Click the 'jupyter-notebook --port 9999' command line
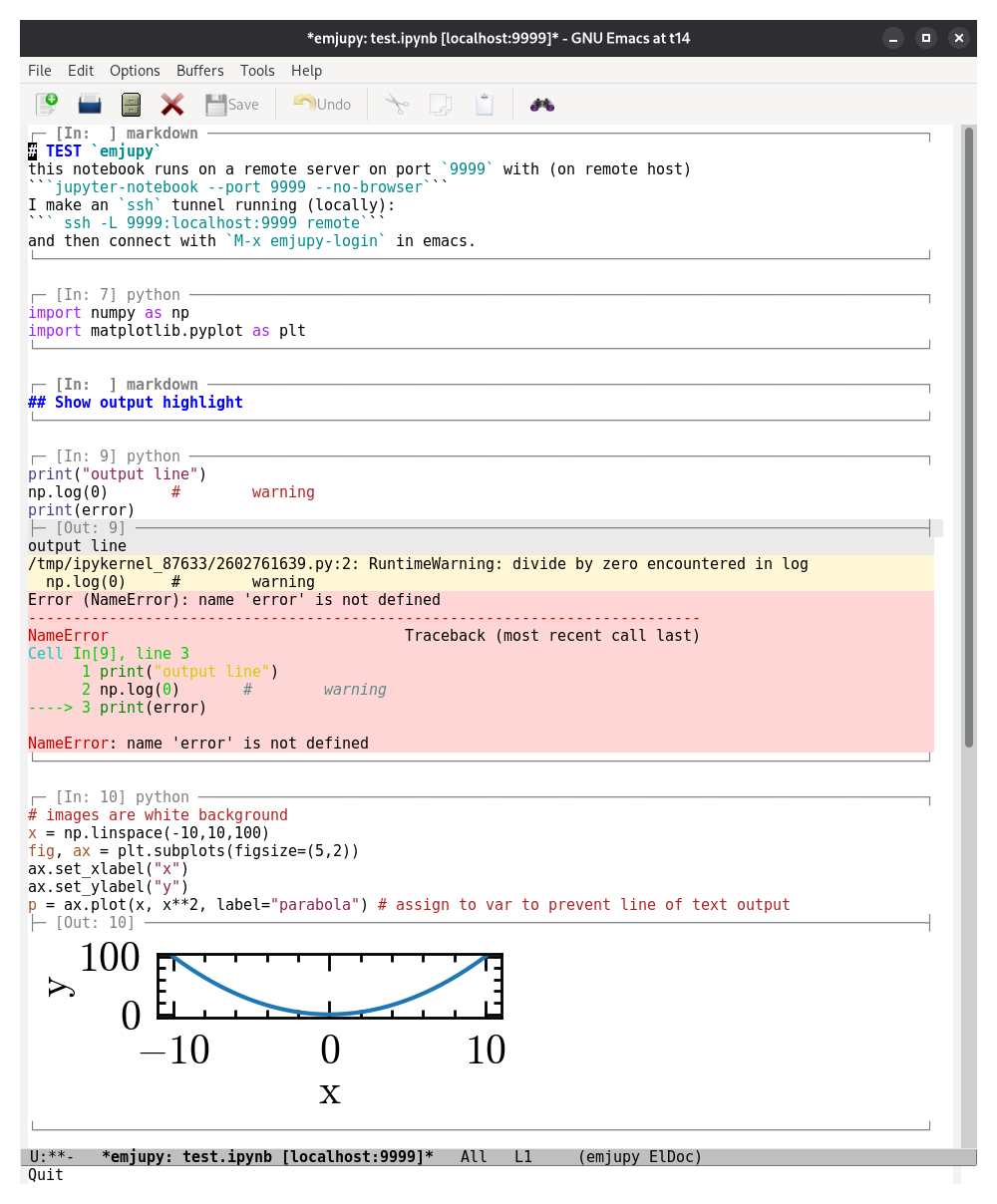Image resolution: width=997 pixels, height=1204 pixels. point(238,187)
